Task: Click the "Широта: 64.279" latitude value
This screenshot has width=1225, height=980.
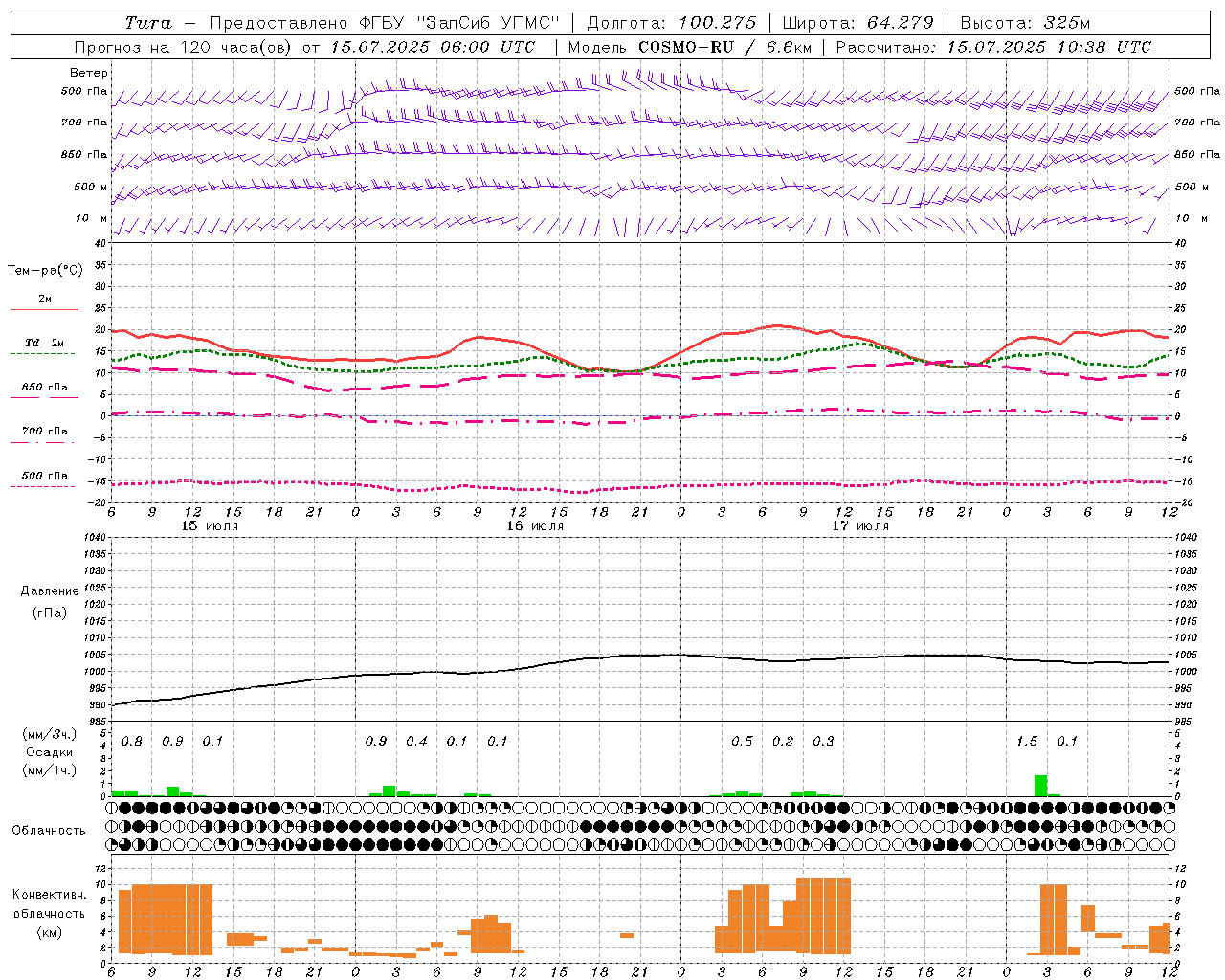Action: click(x=857, y=23)
